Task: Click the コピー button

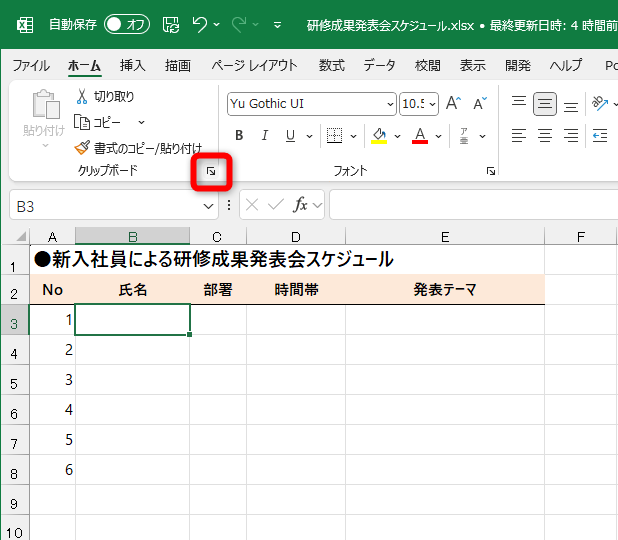Action: point(97,122)
